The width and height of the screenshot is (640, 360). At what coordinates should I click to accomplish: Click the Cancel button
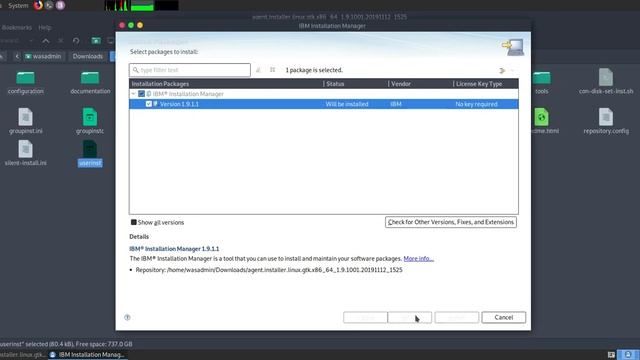click(x=503, y=317)
